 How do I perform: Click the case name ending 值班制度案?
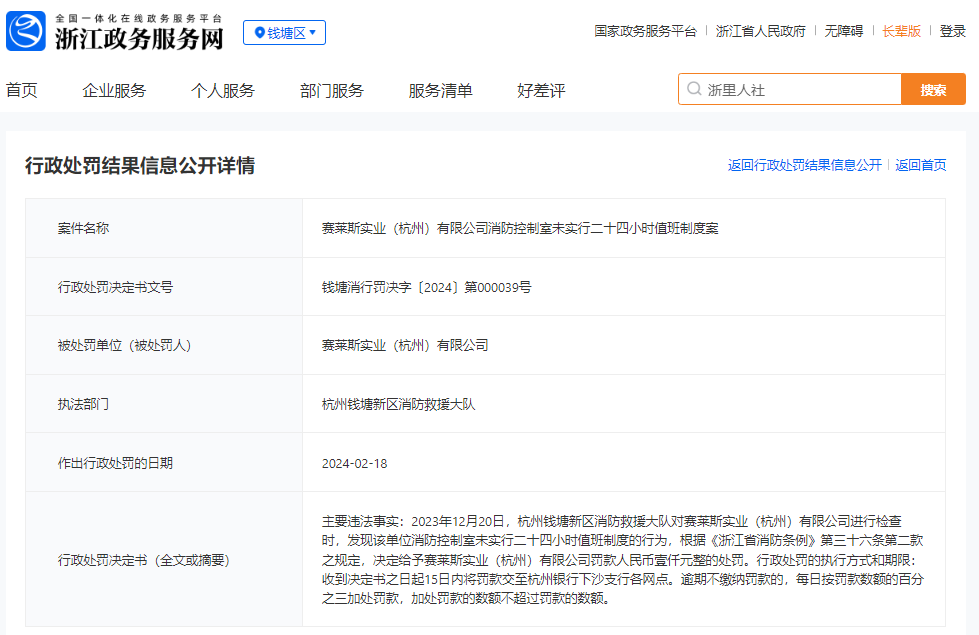(520, 229)
